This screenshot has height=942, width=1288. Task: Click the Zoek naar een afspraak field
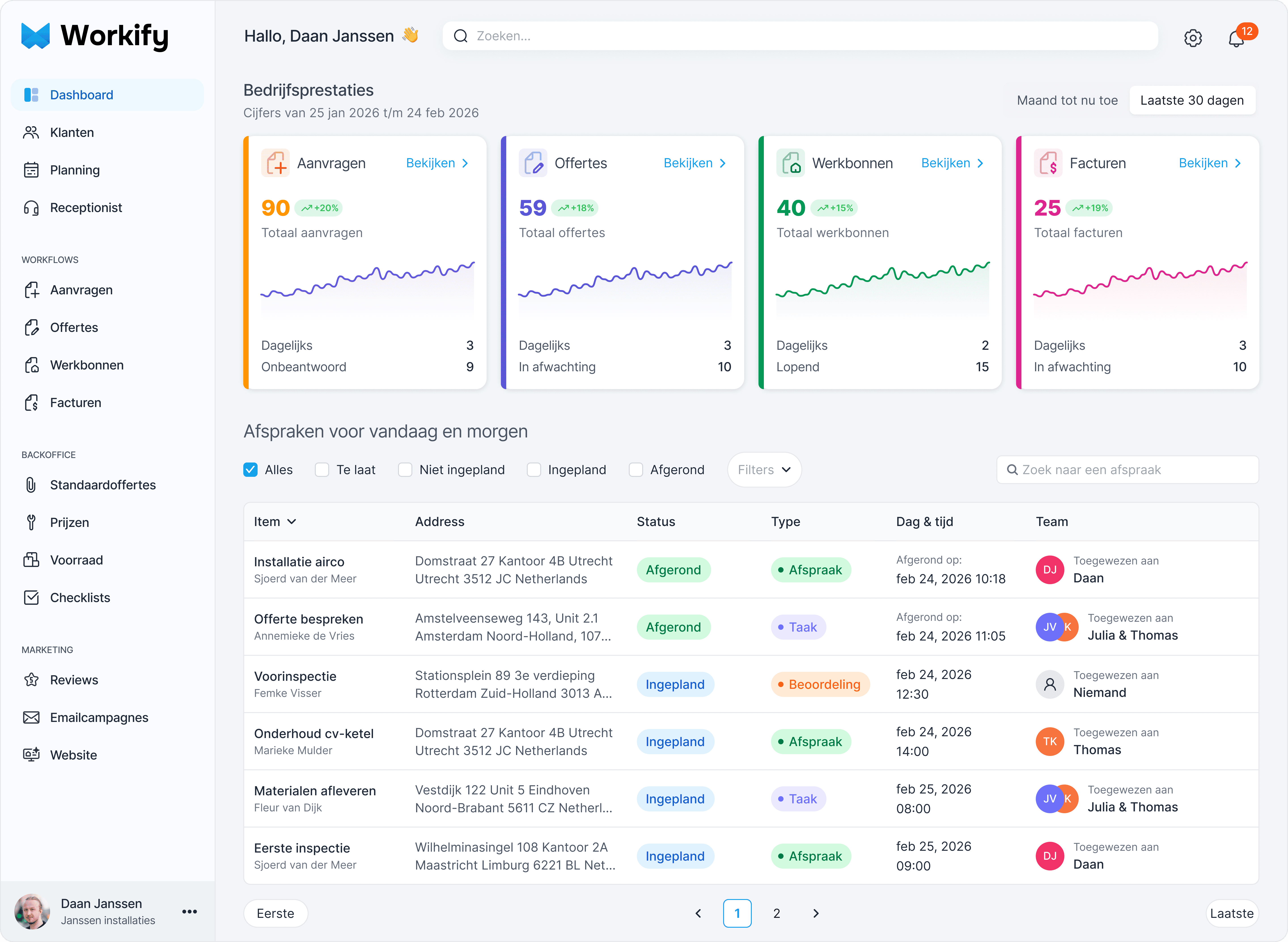tap(1128, 470)
